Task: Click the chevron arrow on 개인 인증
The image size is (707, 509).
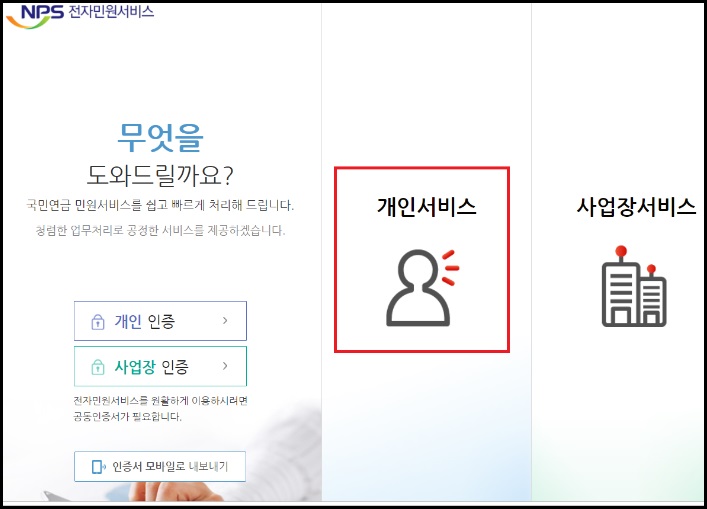Action: 225,321
